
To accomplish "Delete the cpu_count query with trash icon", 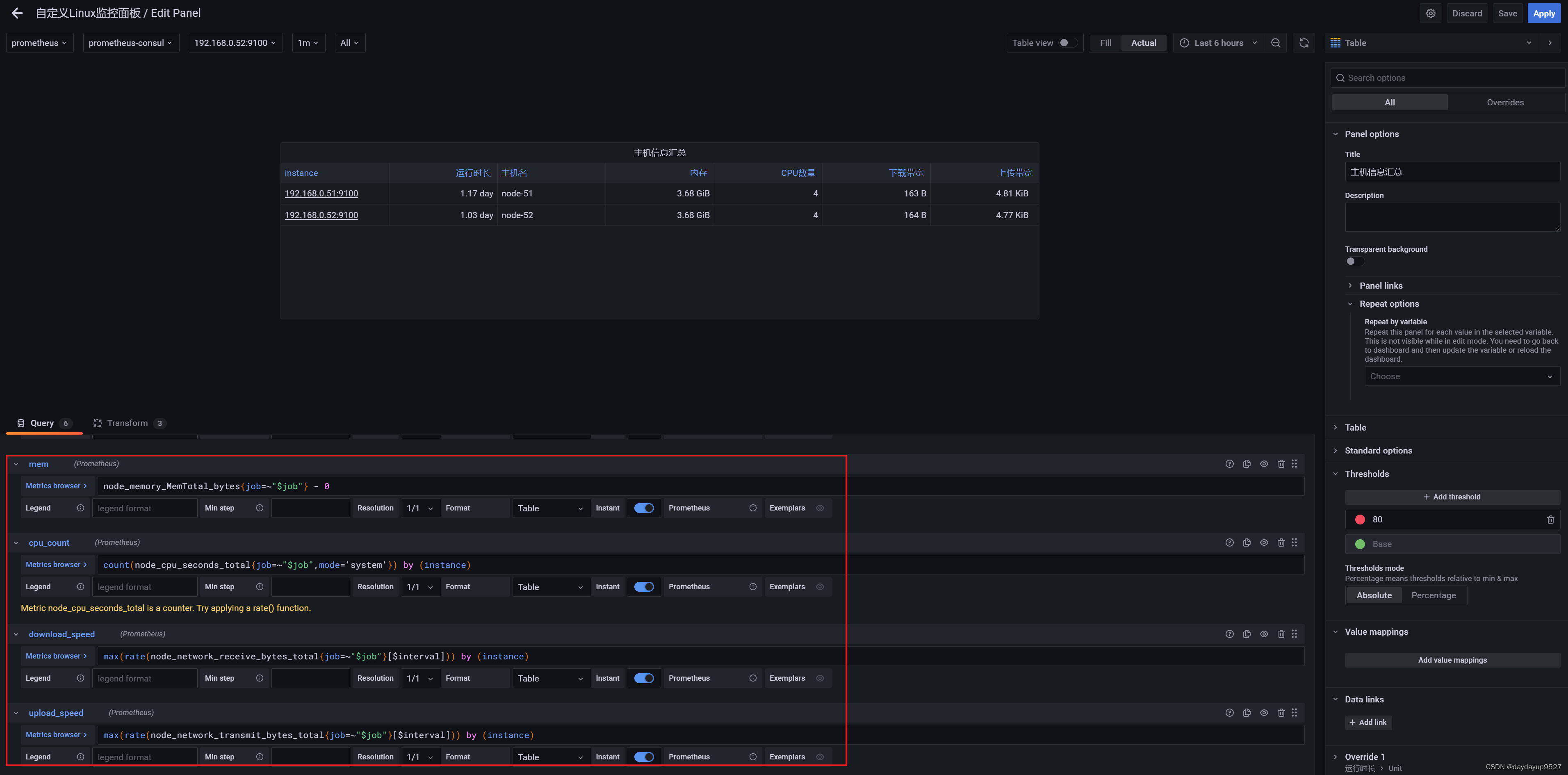I will click(x=1281, y=542).
